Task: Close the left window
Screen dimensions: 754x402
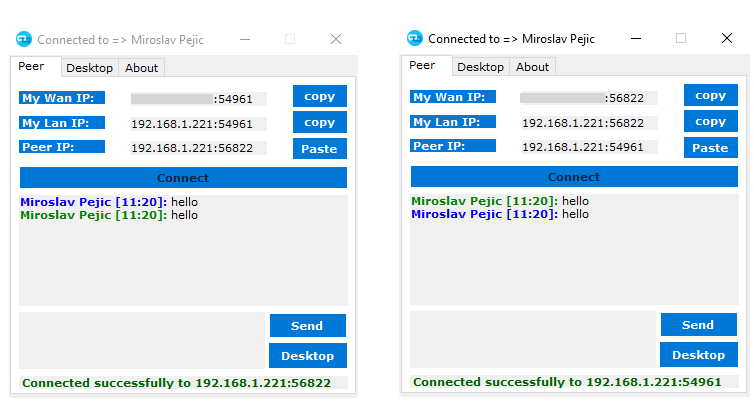Action: coord(336,39)
